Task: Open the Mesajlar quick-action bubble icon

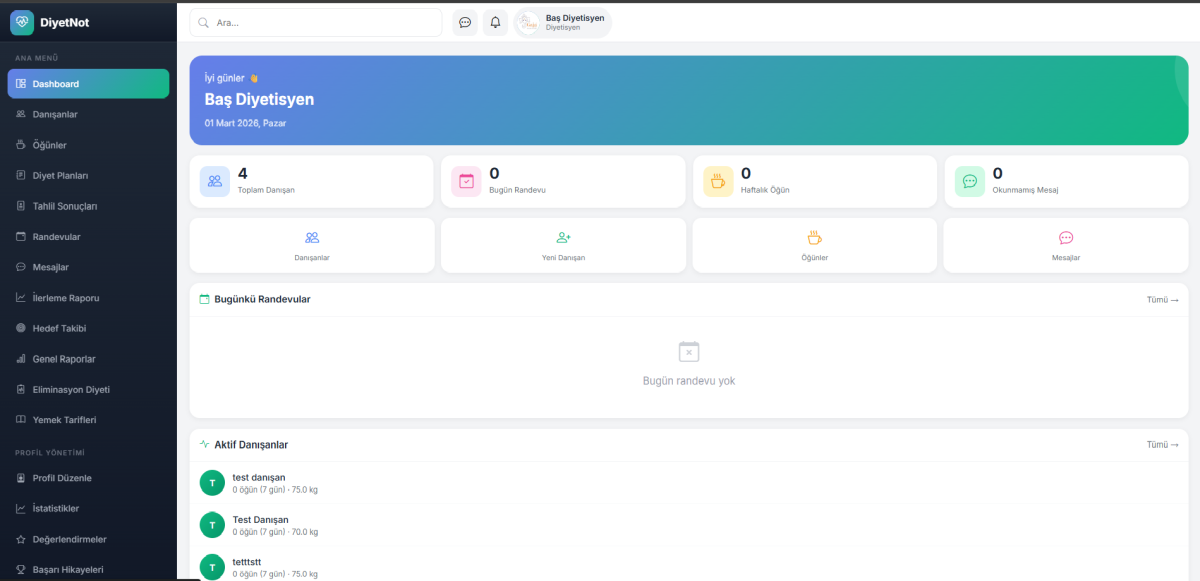Action: pyautogui.click(x=1066, y=238)
